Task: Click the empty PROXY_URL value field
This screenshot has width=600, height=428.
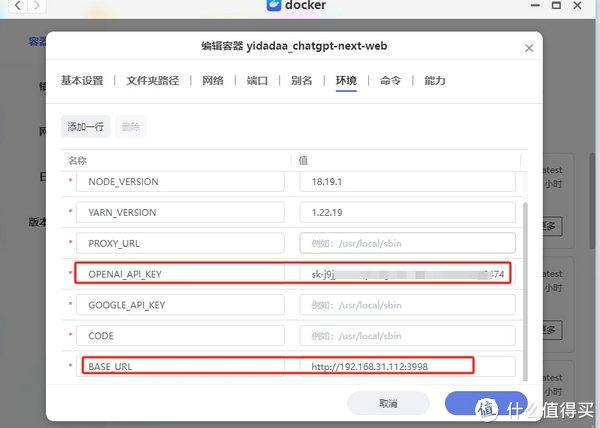Action: 408,243
